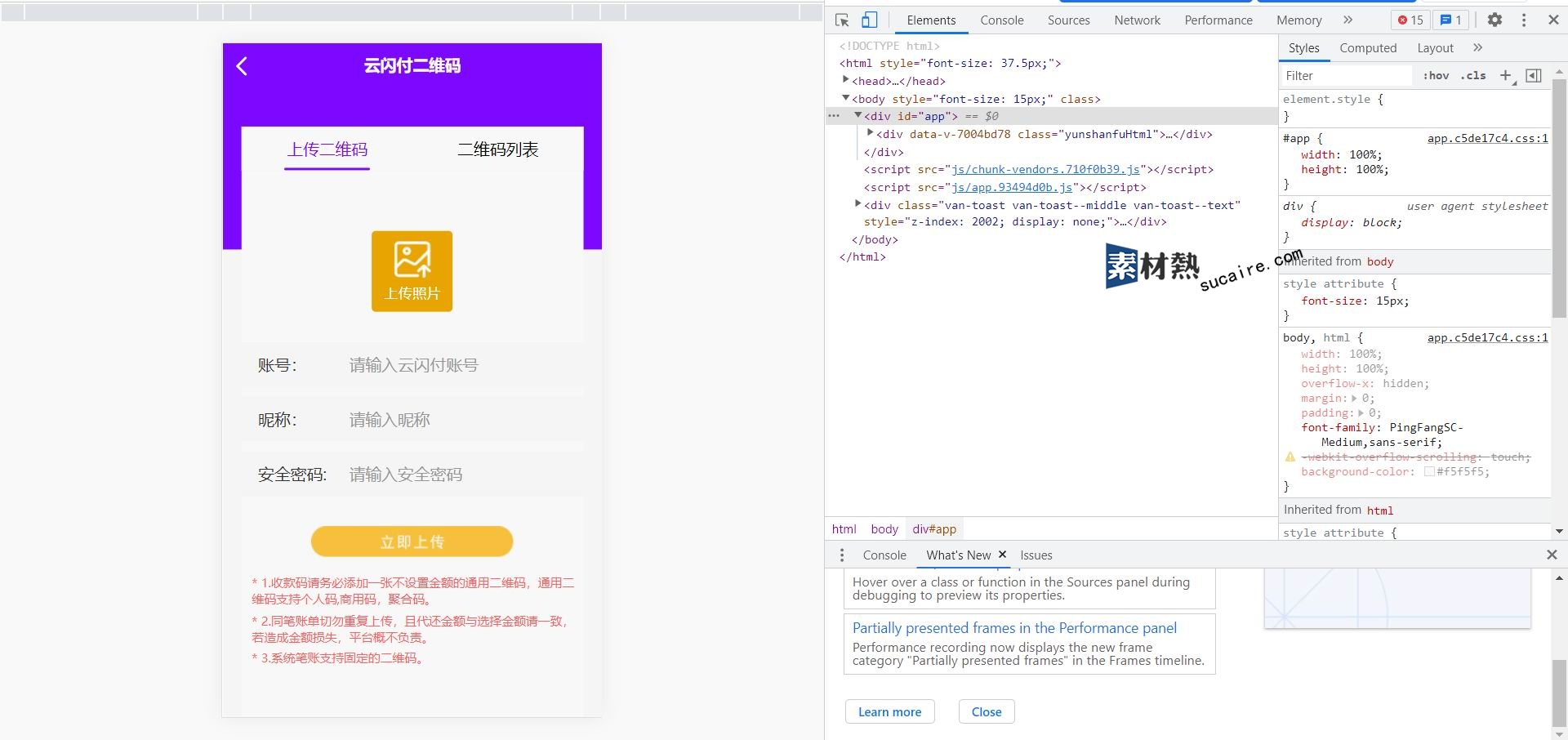Select the Computed pane tab

[x=1368, y=48]
